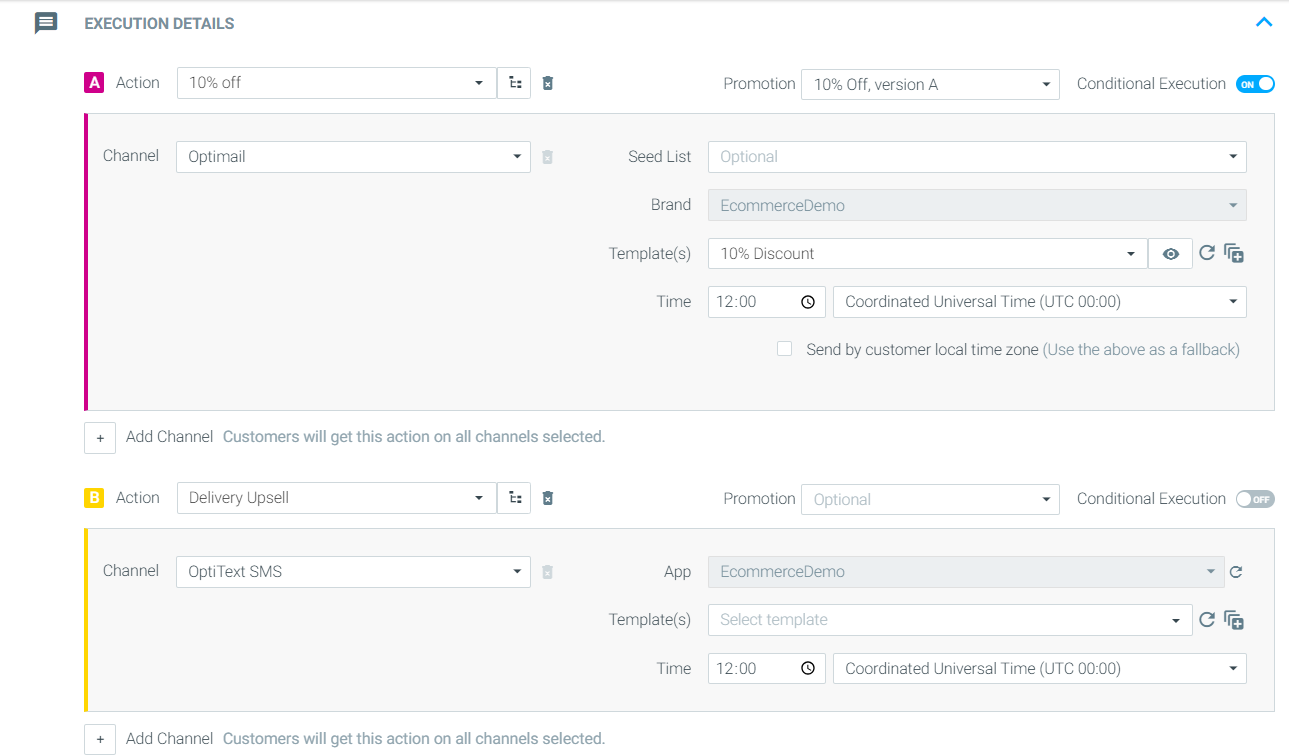This screenshot has width=1289, height=756.
Task: Duplicate the template for Action A
Action: (x=1233, y=253)
